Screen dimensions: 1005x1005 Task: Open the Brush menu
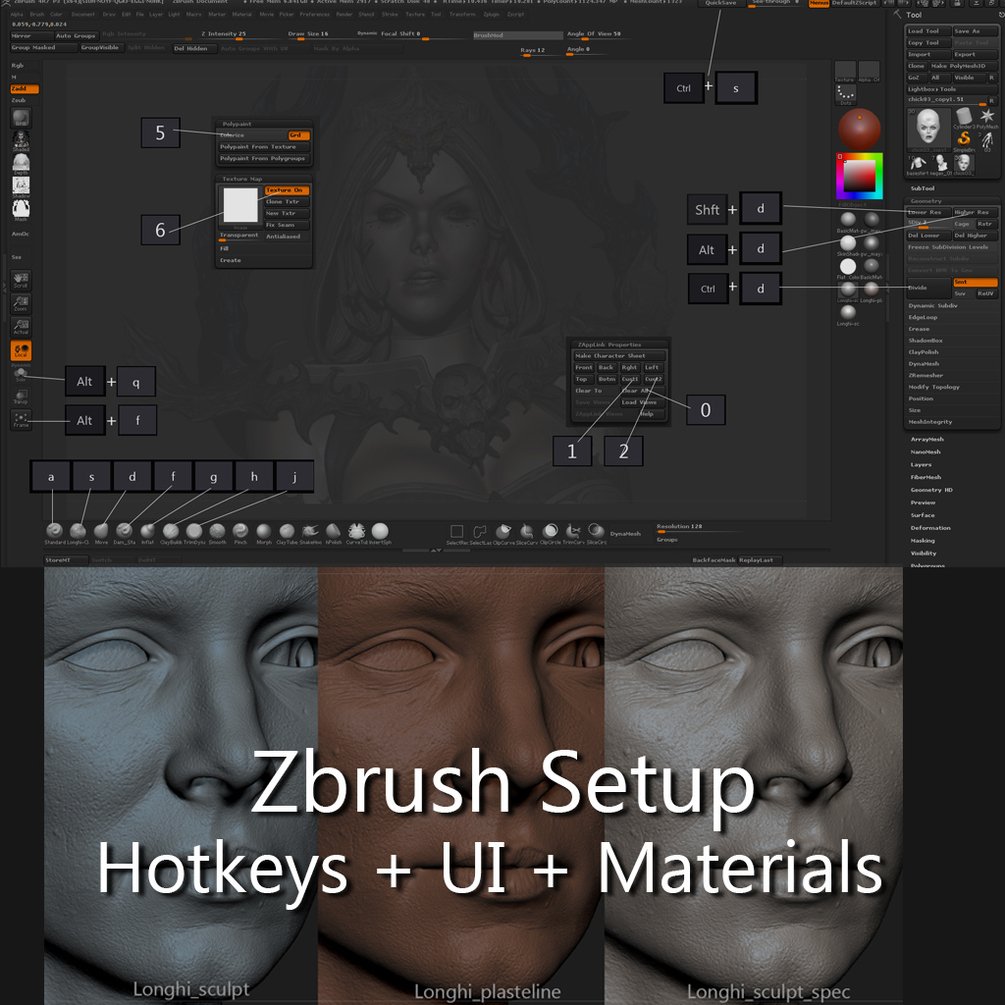tap(37, 14)
